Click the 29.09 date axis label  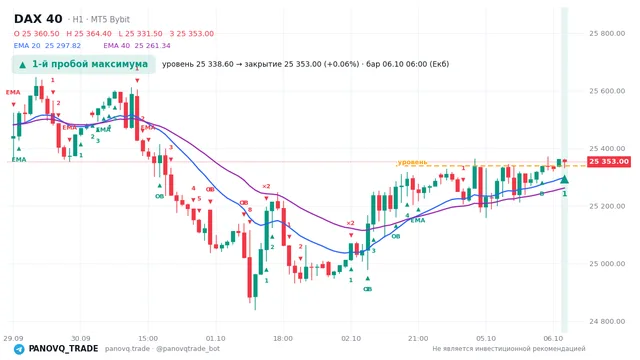pyautogui.click(x=13, y=338)
